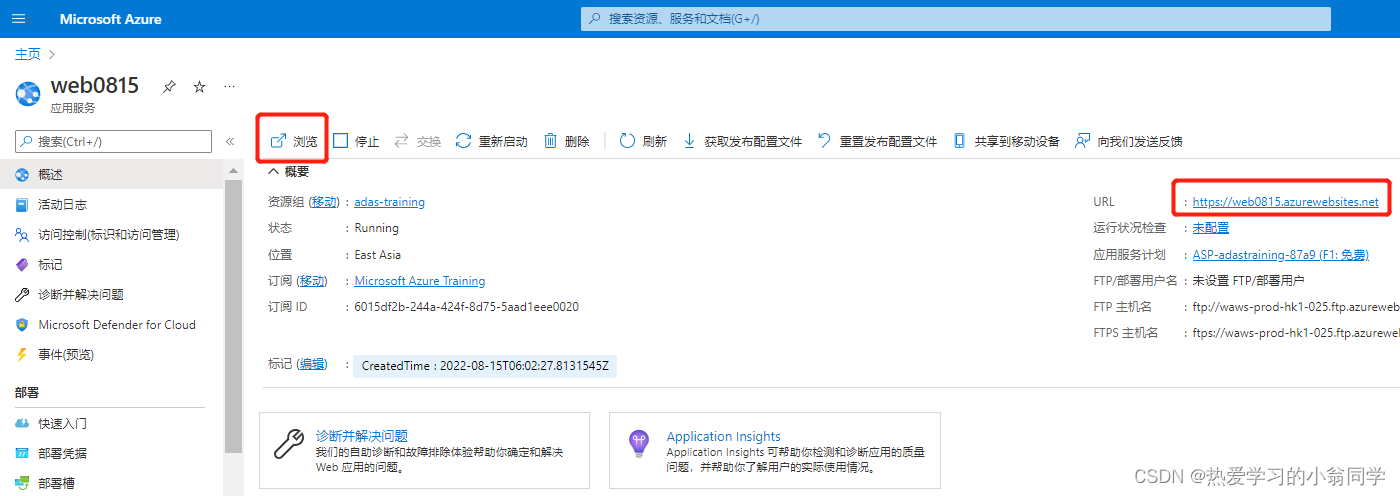Click 删除 delete button

point(566,141)
